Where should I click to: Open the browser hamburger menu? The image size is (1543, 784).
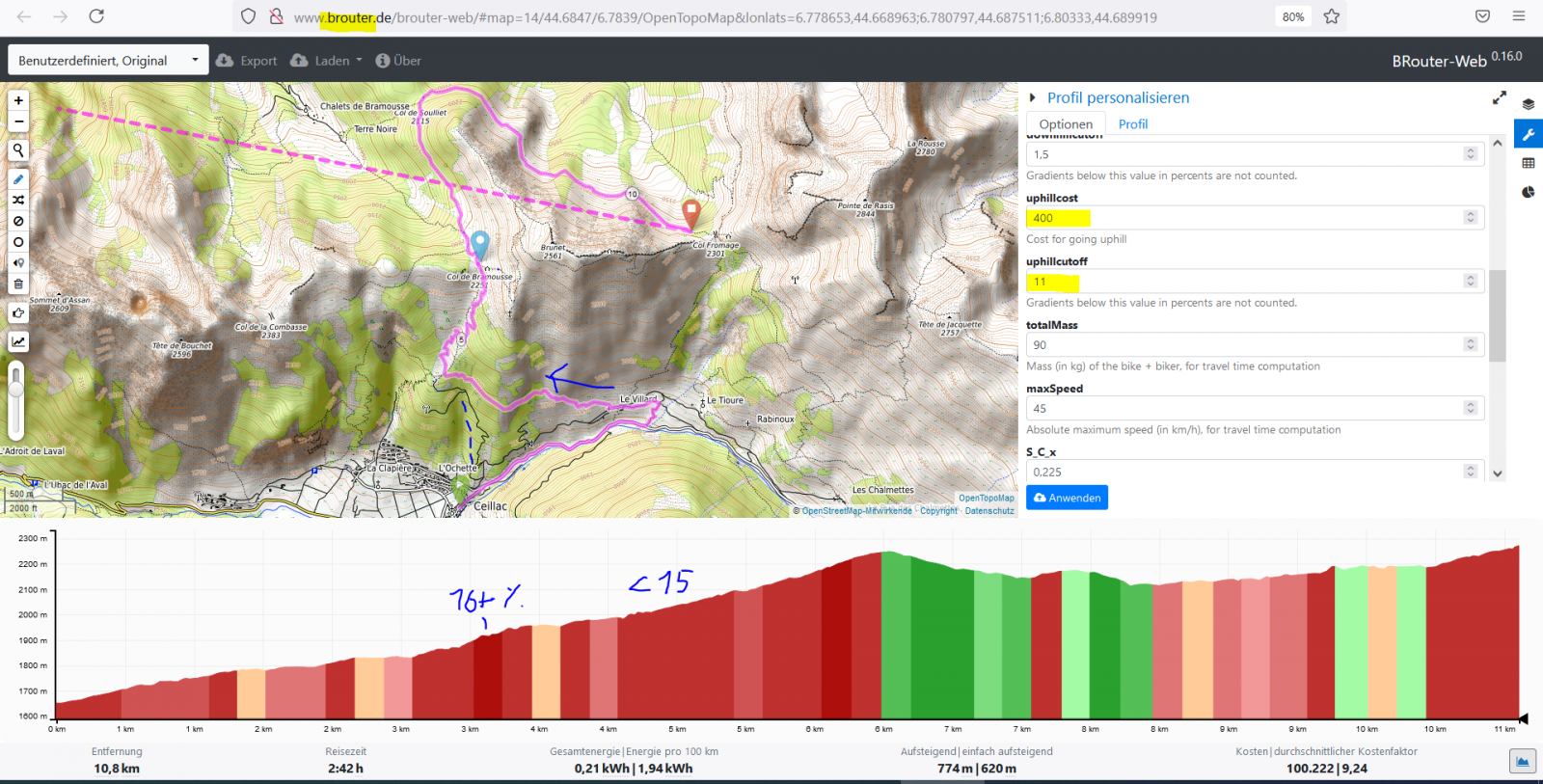pos(1519,16)
